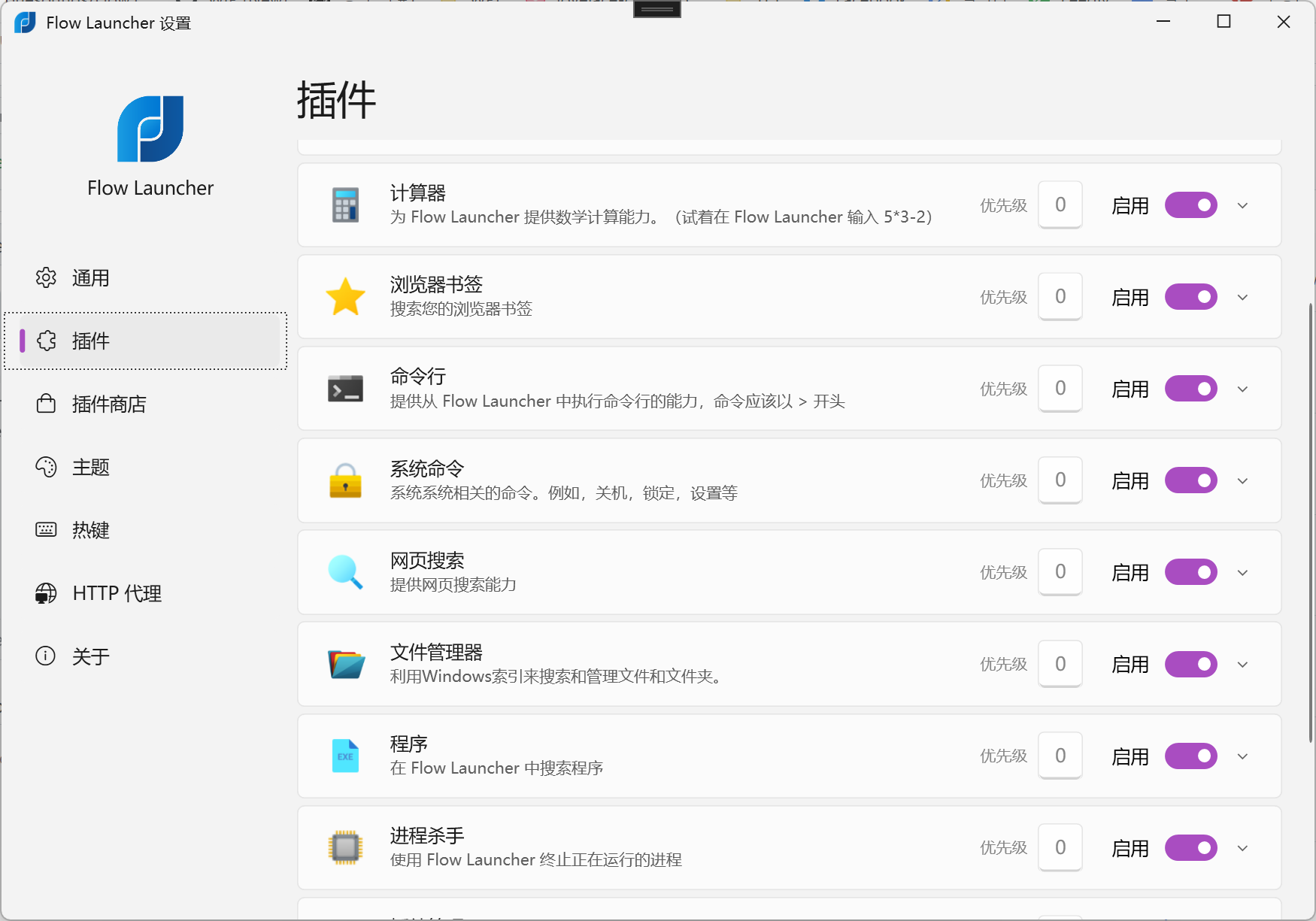The image size is (1316, 921).
Task: Click the calculator plugin icon
Action: 345,204
